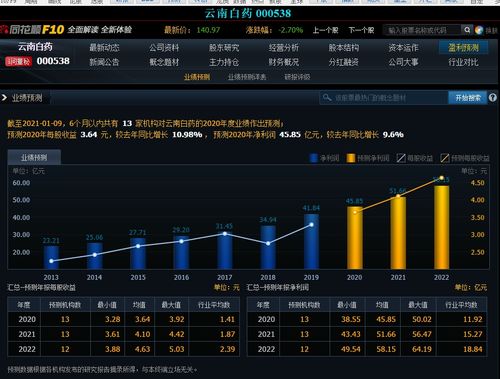Open the help question mark icon
The image size is (500, 379).
point(493,98)
